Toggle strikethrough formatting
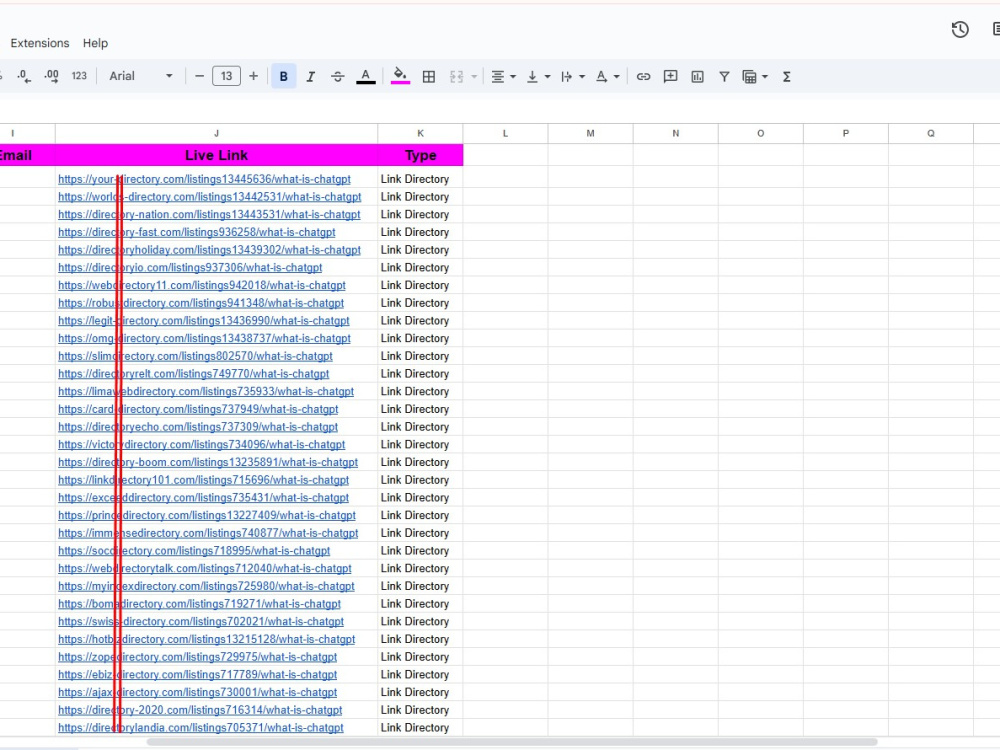The width and height of the screenshot is (1000, 750). coord(338,77)
